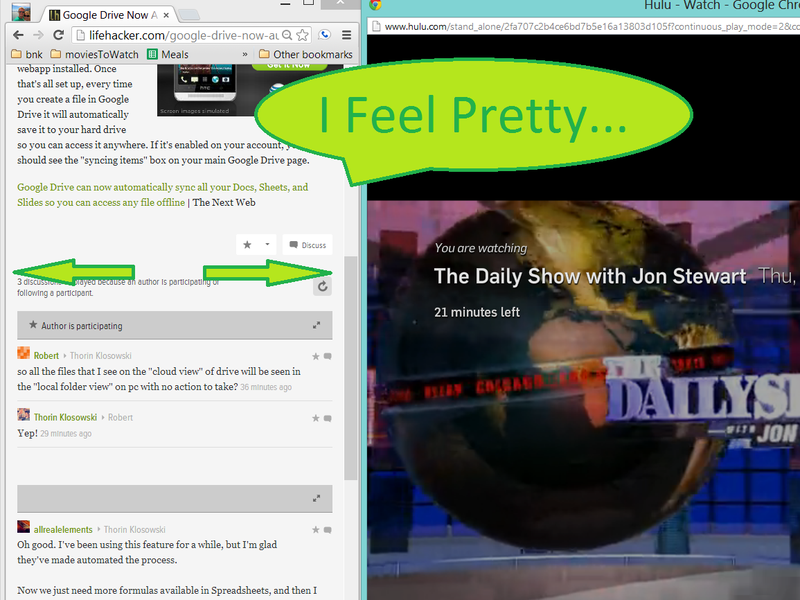800x600 pixels.
Task: Refresh the discussions with the circular arrow icon
Action: [x=322, y=287]
